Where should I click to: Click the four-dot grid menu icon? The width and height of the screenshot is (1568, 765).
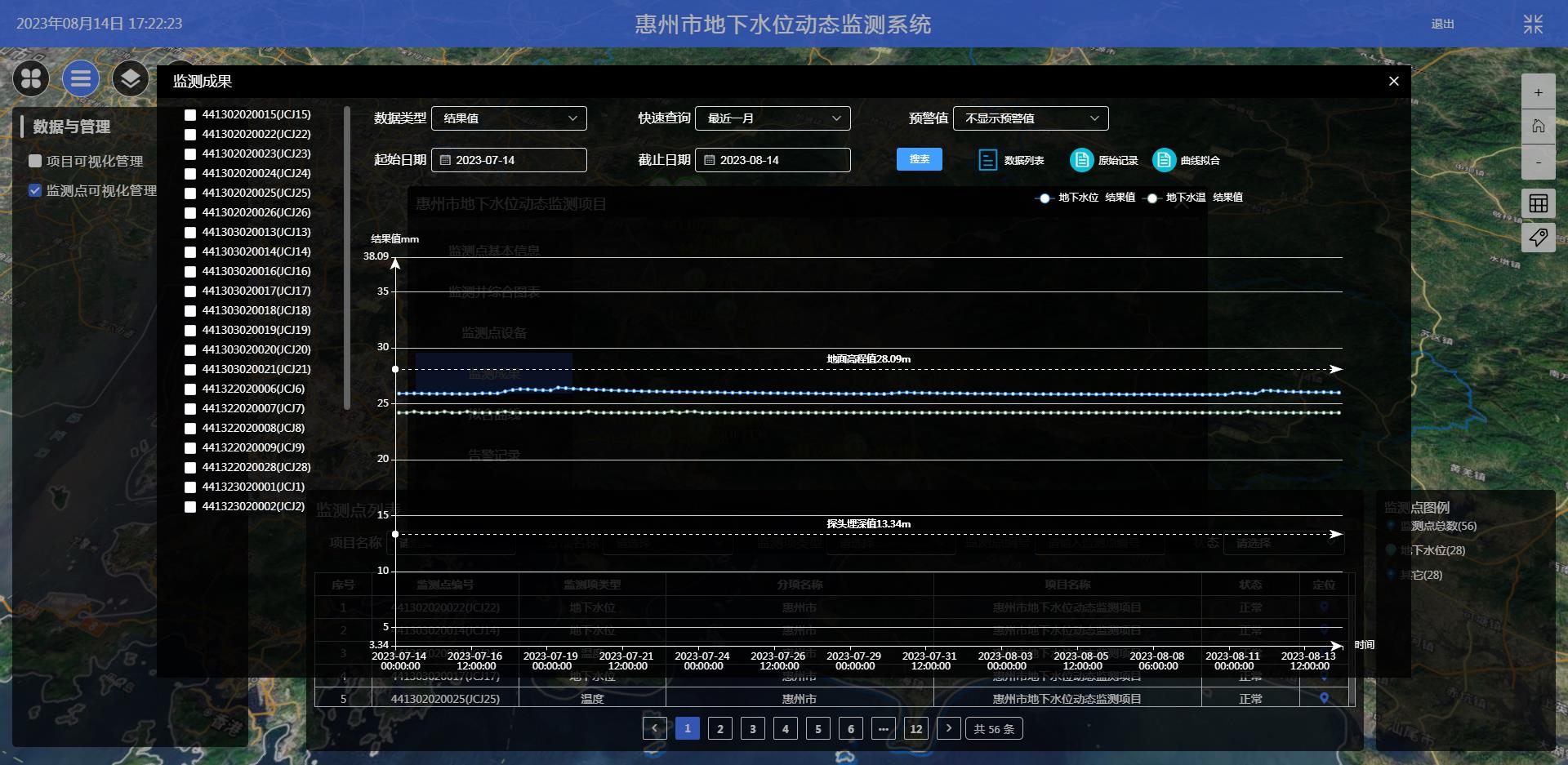click(x=31, y=78)
